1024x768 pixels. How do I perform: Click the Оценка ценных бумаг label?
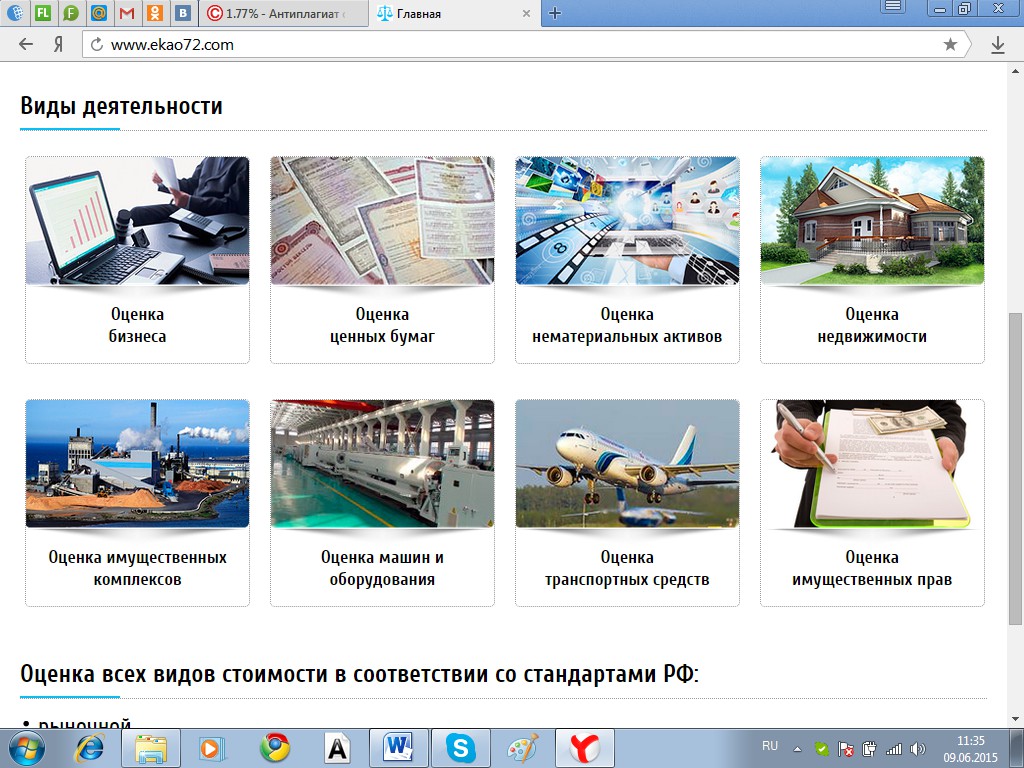tap(382, 325)
